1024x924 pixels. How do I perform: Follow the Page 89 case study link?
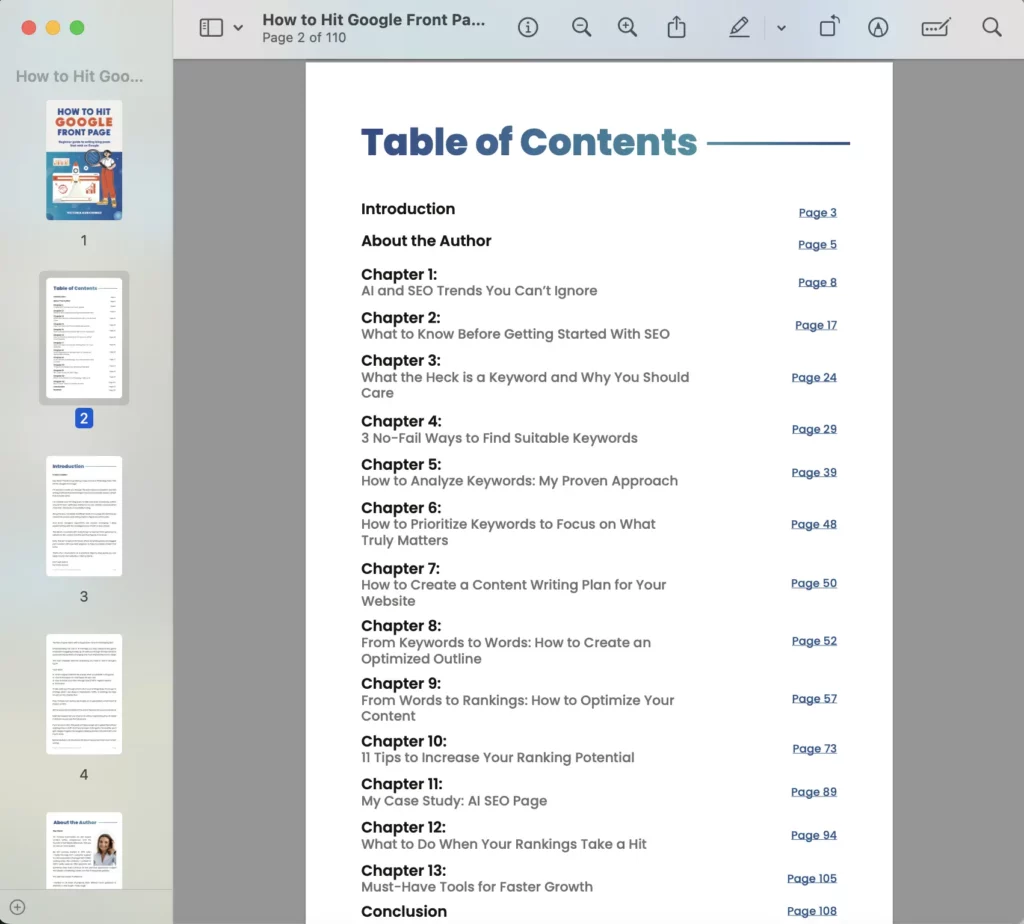[814, 791]
